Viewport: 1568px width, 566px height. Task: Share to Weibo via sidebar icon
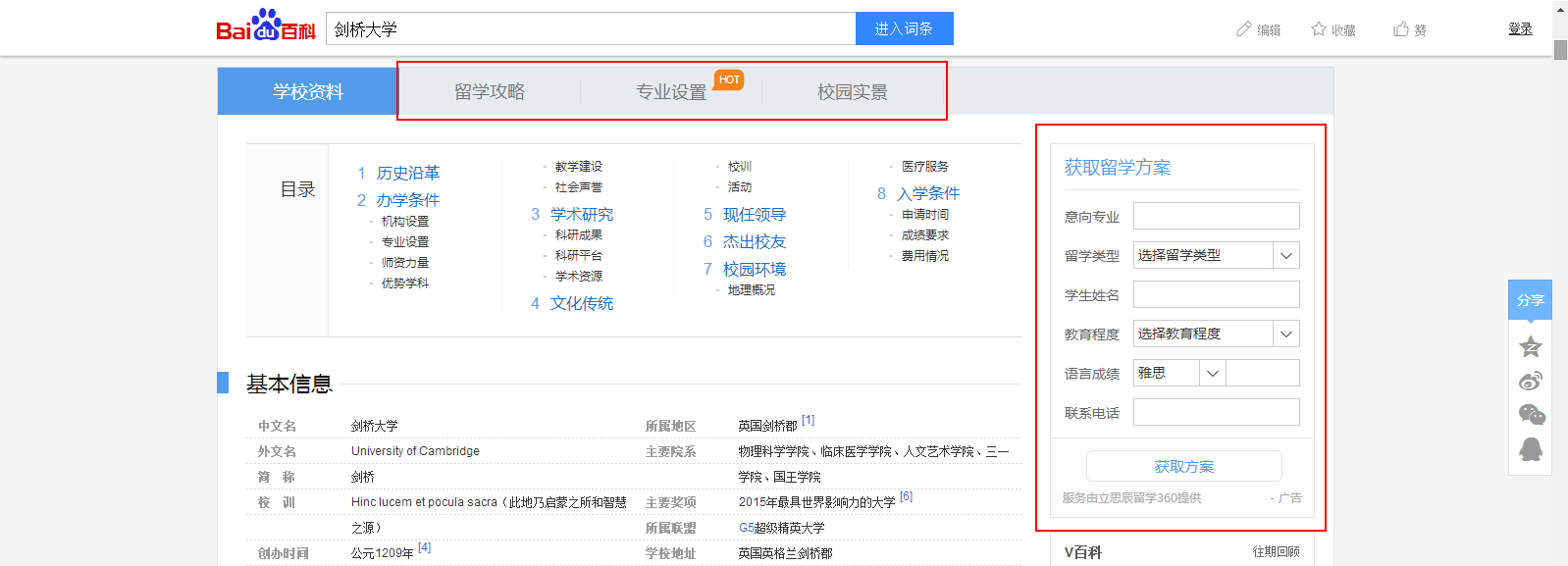1531,381
